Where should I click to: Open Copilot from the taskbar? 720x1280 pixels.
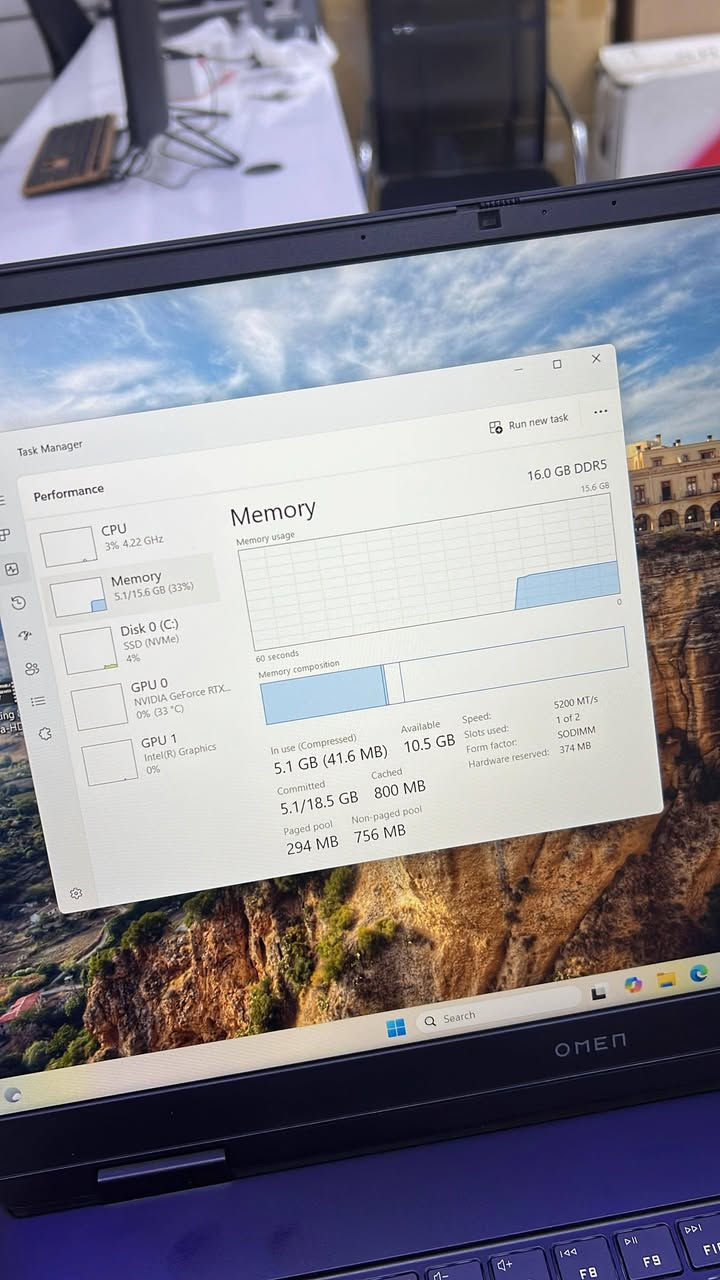click(633, 984)
